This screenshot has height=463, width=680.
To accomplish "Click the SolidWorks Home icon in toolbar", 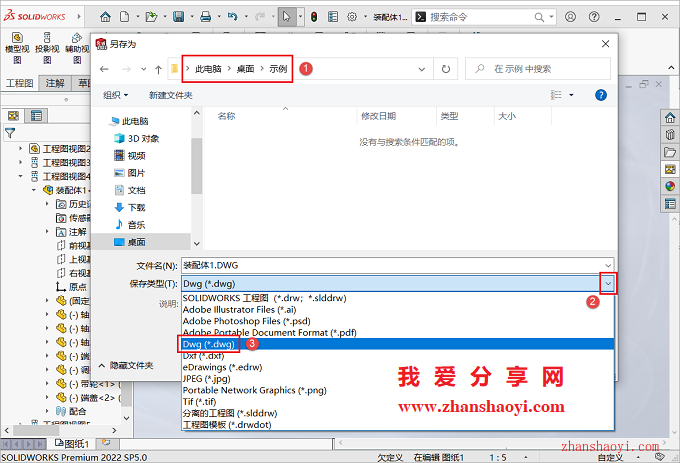I will (x=105, y=17).
